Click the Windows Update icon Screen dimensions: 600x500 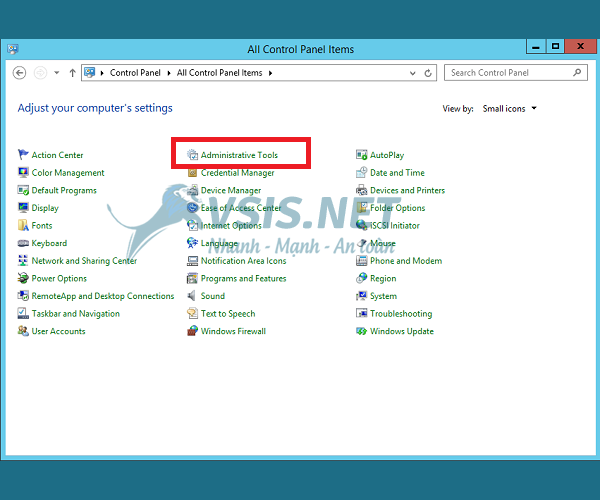point(361,331)
